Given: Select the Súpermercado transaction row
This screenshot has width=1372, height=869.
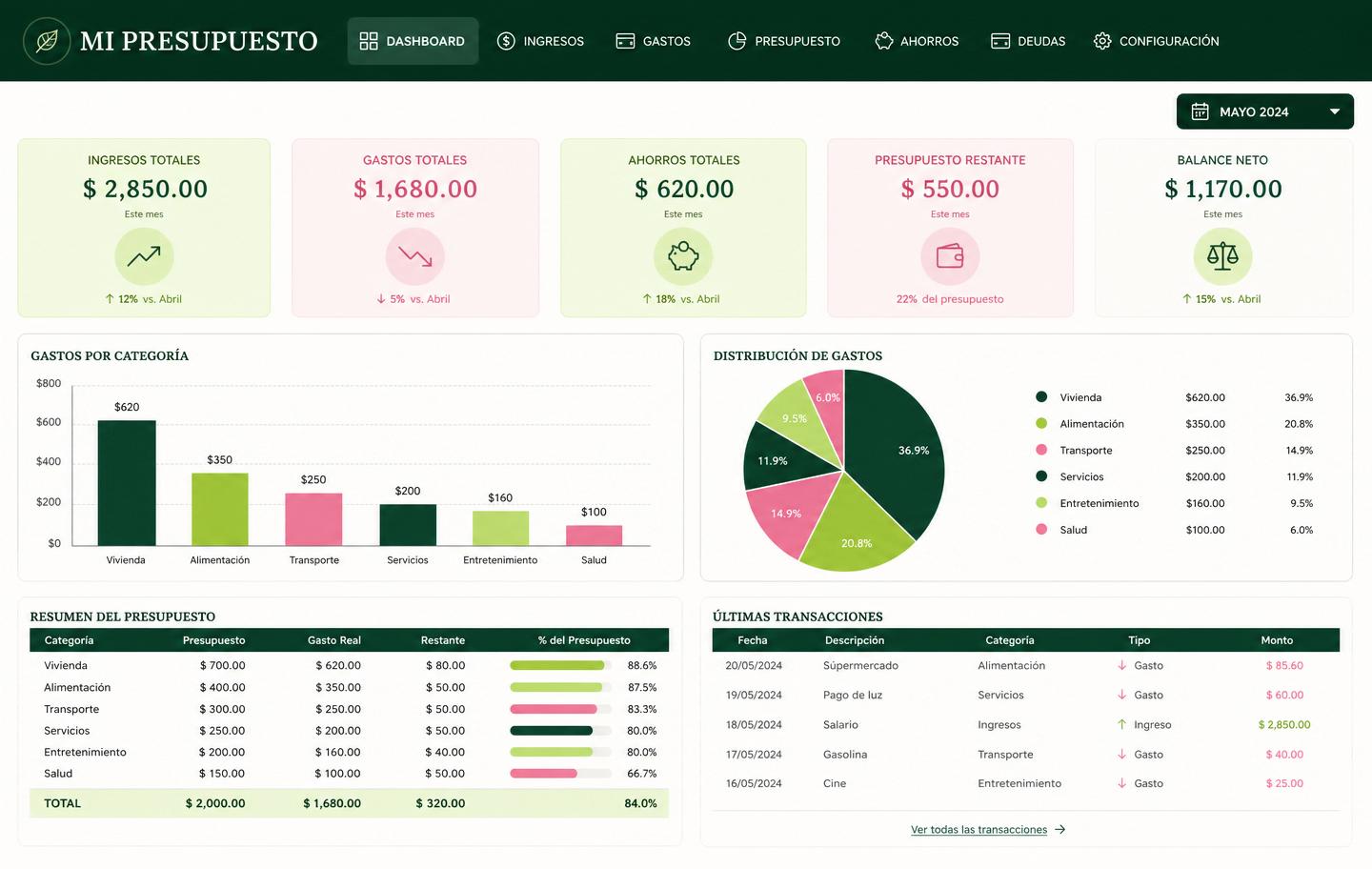Looking at the screenshot, I should point(1025,665).
